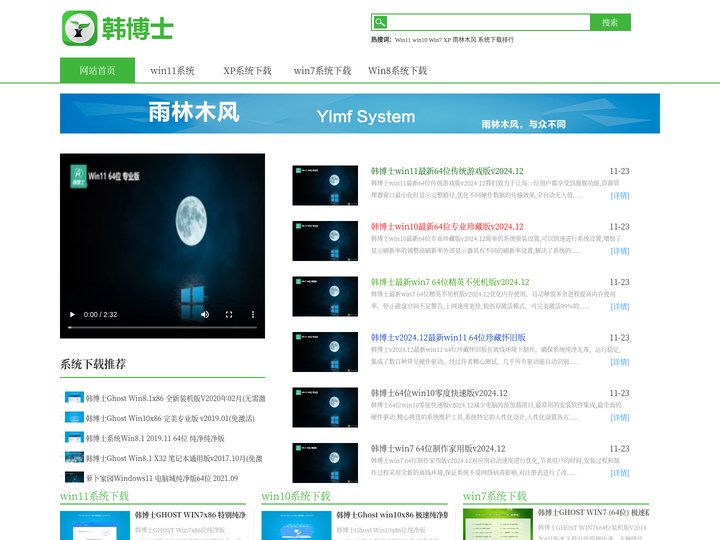Viewport: 720px width, 540px height.
Task: Open link 韩博士最新win7 64位精英不死机版v2024.12
Action: pyautogui.click(x=450, y=282)
